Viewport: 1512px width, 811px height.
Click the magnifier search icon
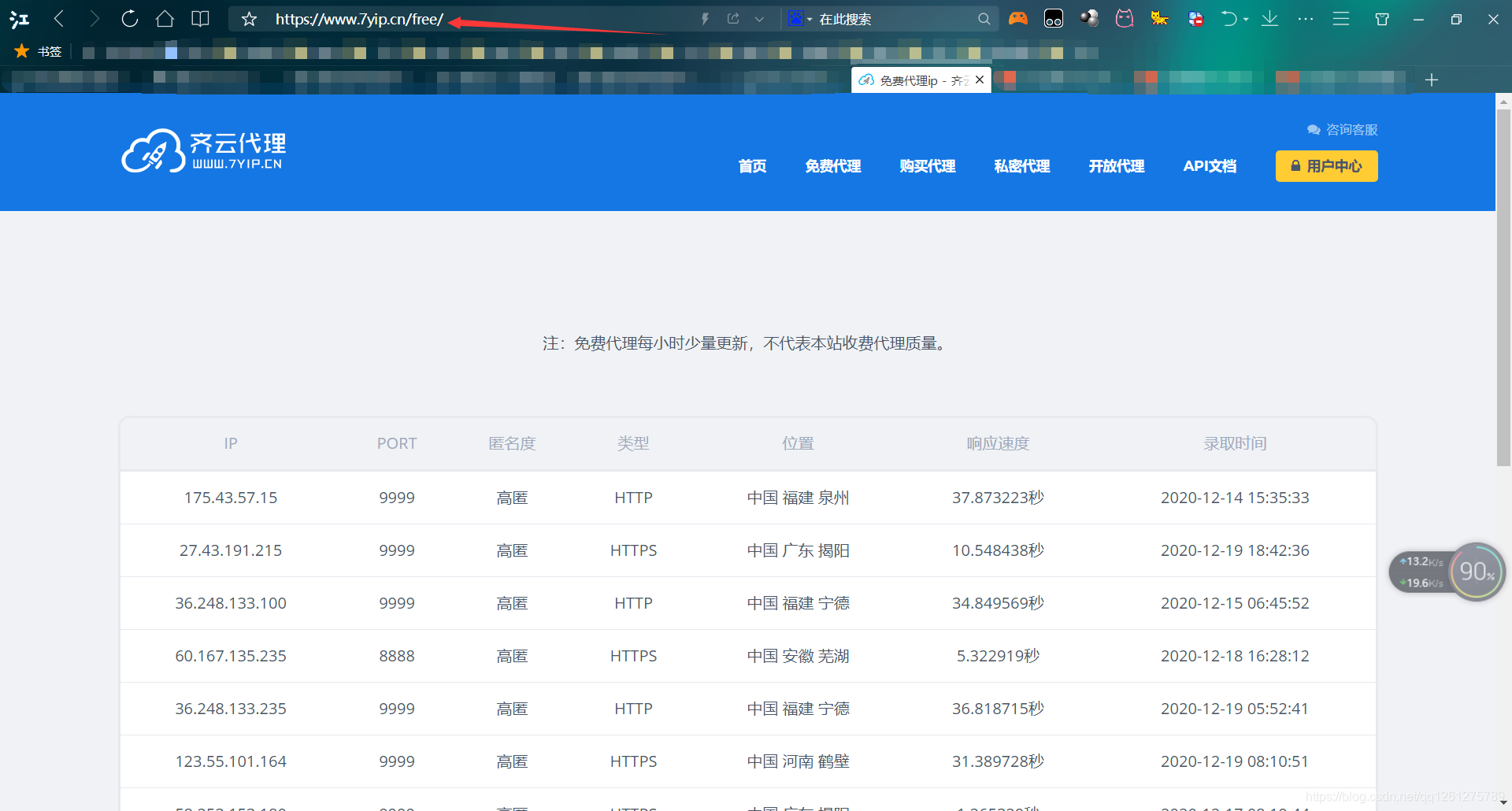(x=984, y=19)
